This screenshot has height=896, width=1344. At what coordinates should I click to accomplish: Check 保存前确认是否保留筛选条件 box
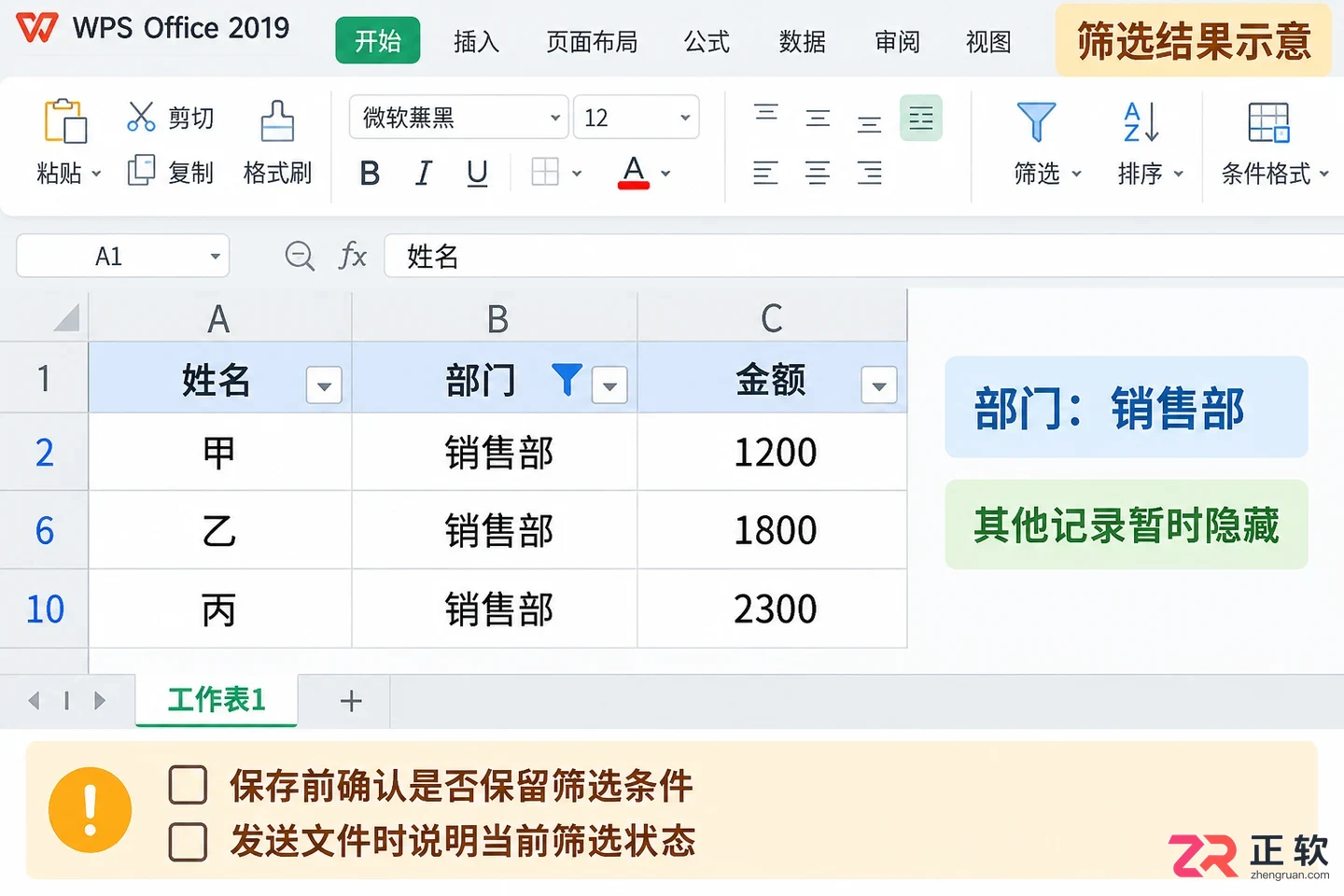(188, 785)
